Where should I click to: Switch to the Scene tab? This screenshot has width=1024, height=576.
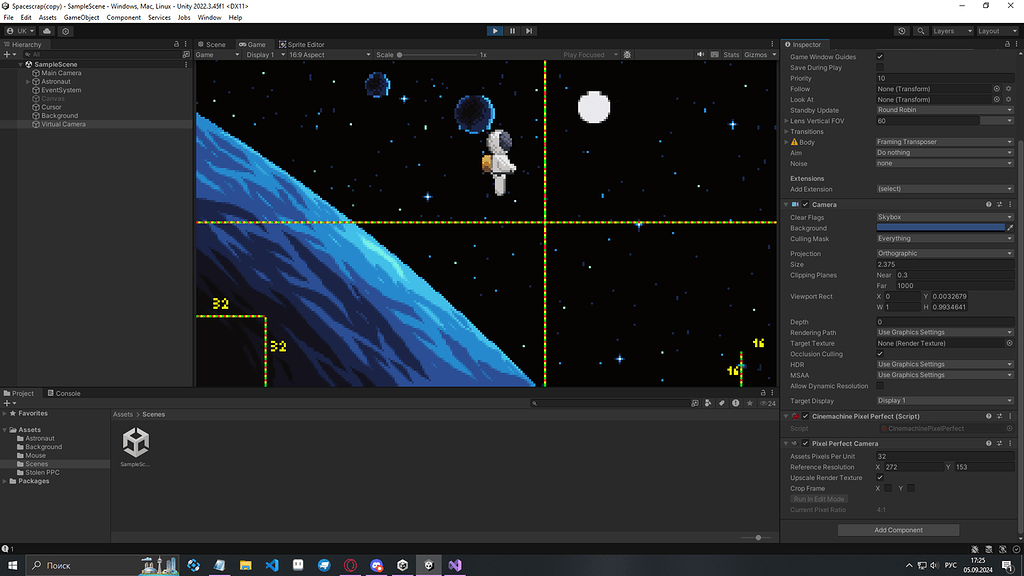point(215,44)
